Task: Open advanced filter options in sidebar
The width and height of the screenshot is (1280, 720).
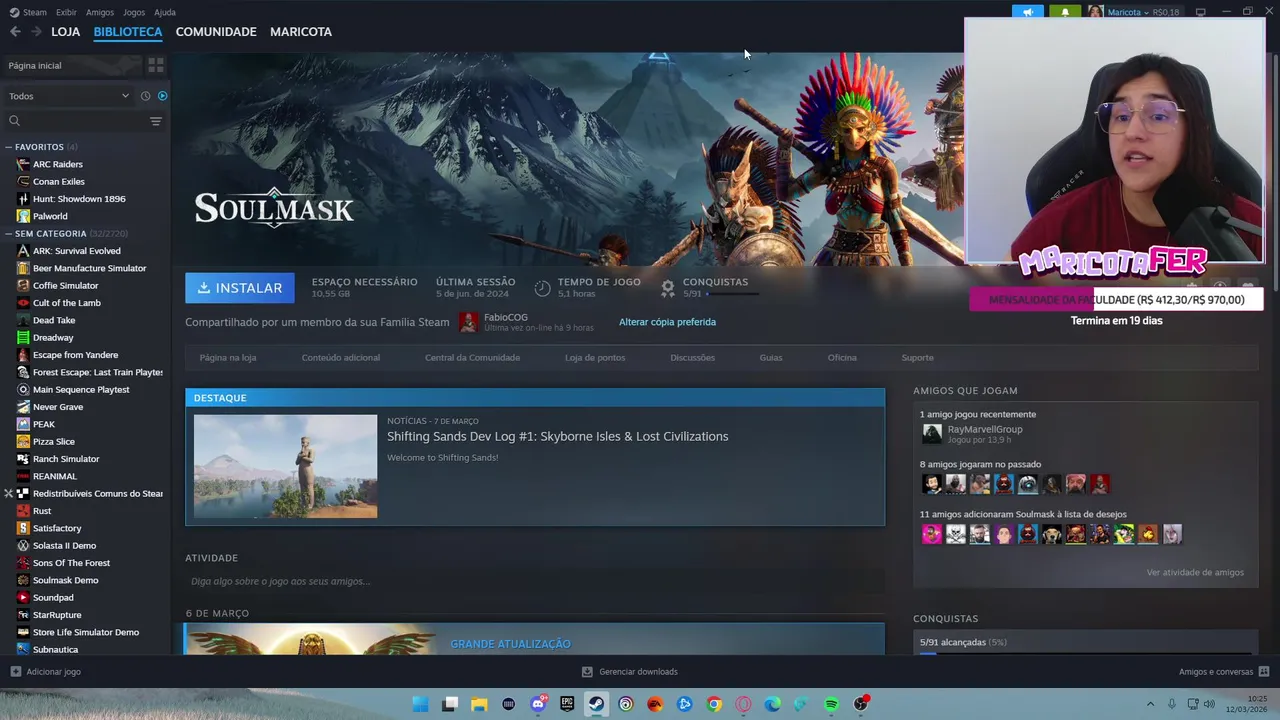Action: pos(155,121)
